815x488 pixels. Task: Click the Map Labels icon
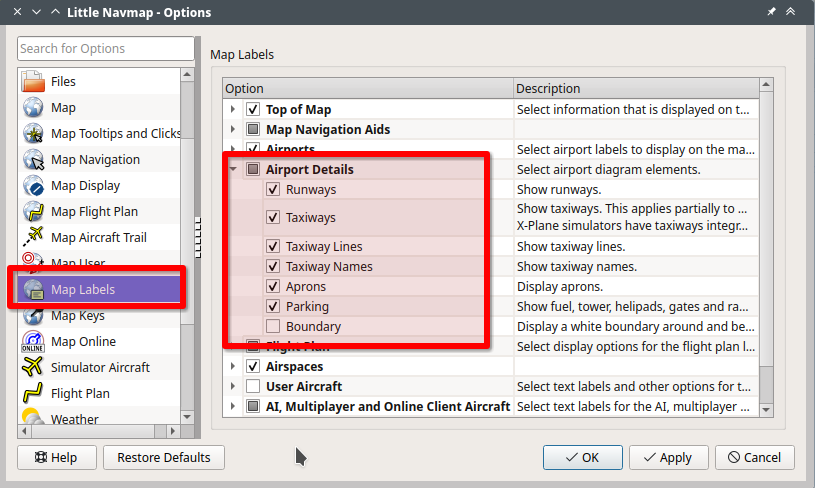coord(33,289)
